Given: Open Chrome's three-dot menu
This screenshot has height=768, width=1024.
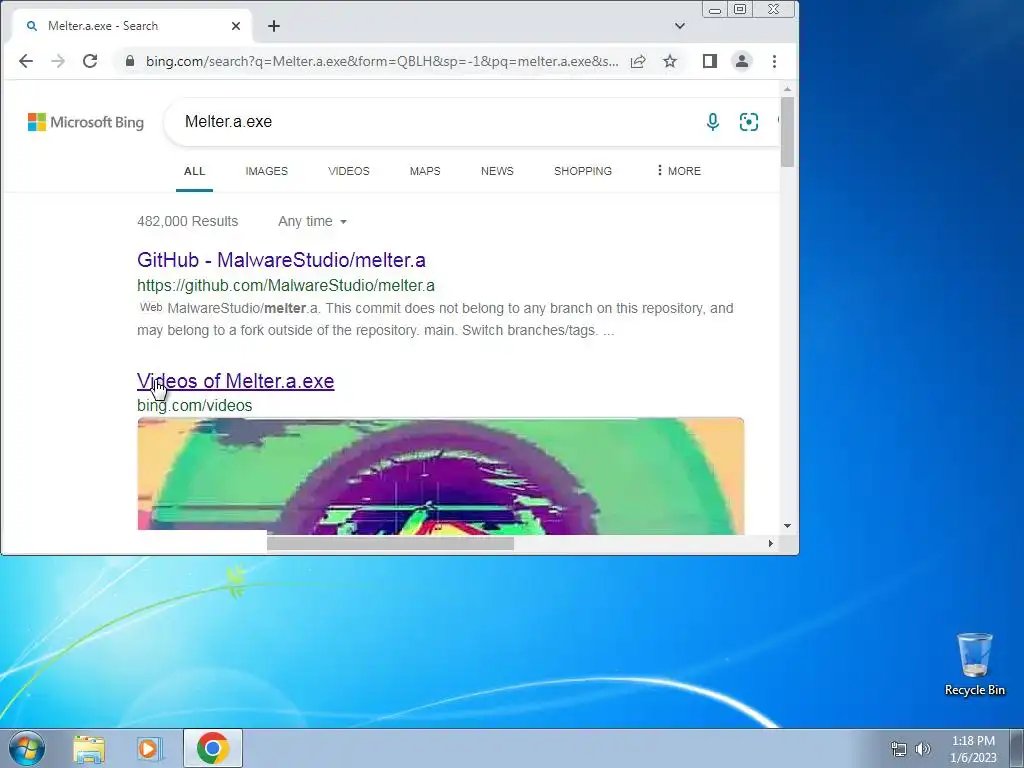Looking at the screenshot, I should point(775,61).
